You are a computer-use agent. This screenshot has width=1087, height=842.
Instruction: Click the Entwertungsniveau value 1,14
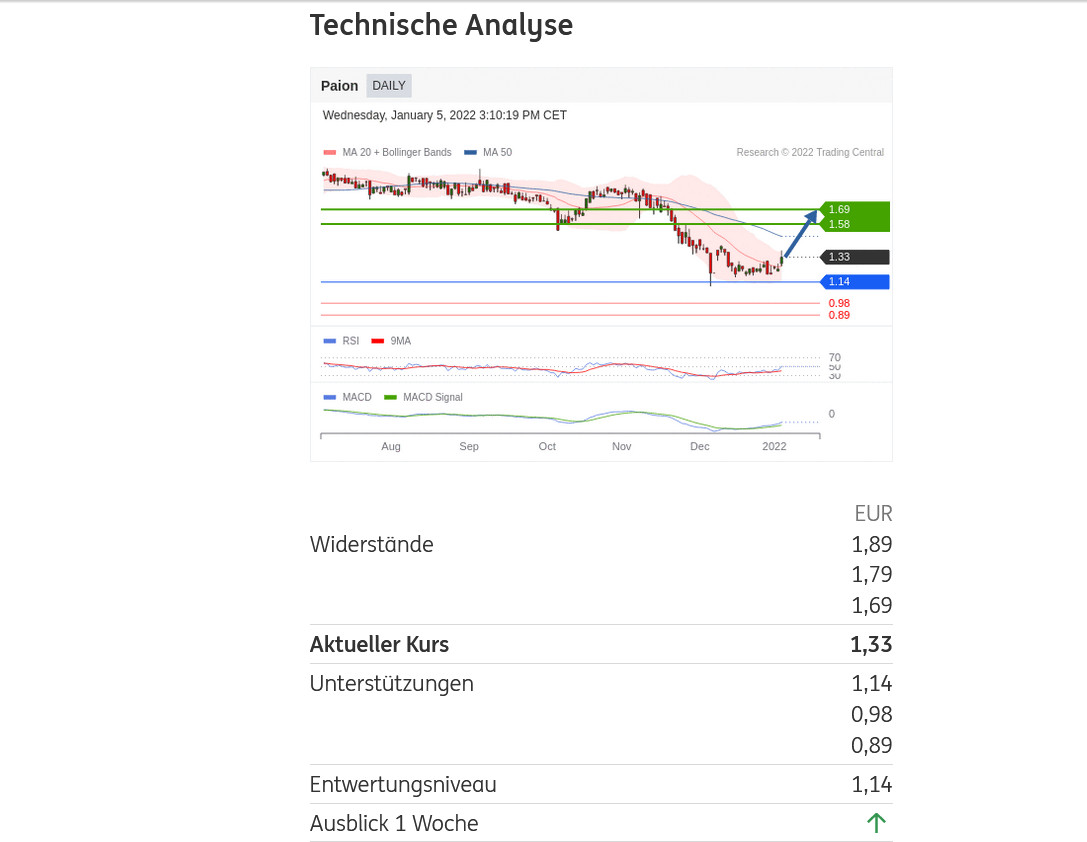coord(872,784)
